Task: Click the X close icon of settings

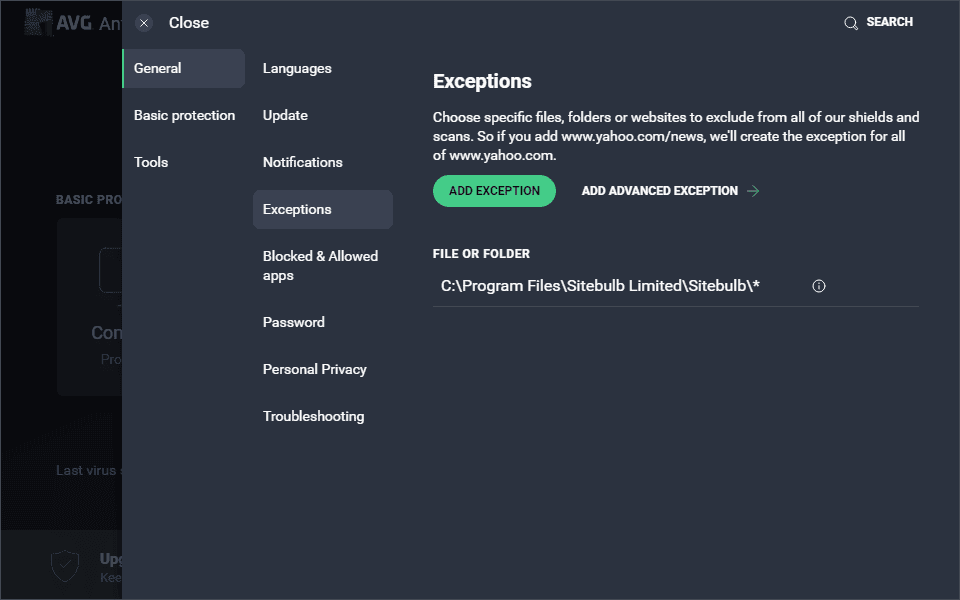Action: [144, 23]
